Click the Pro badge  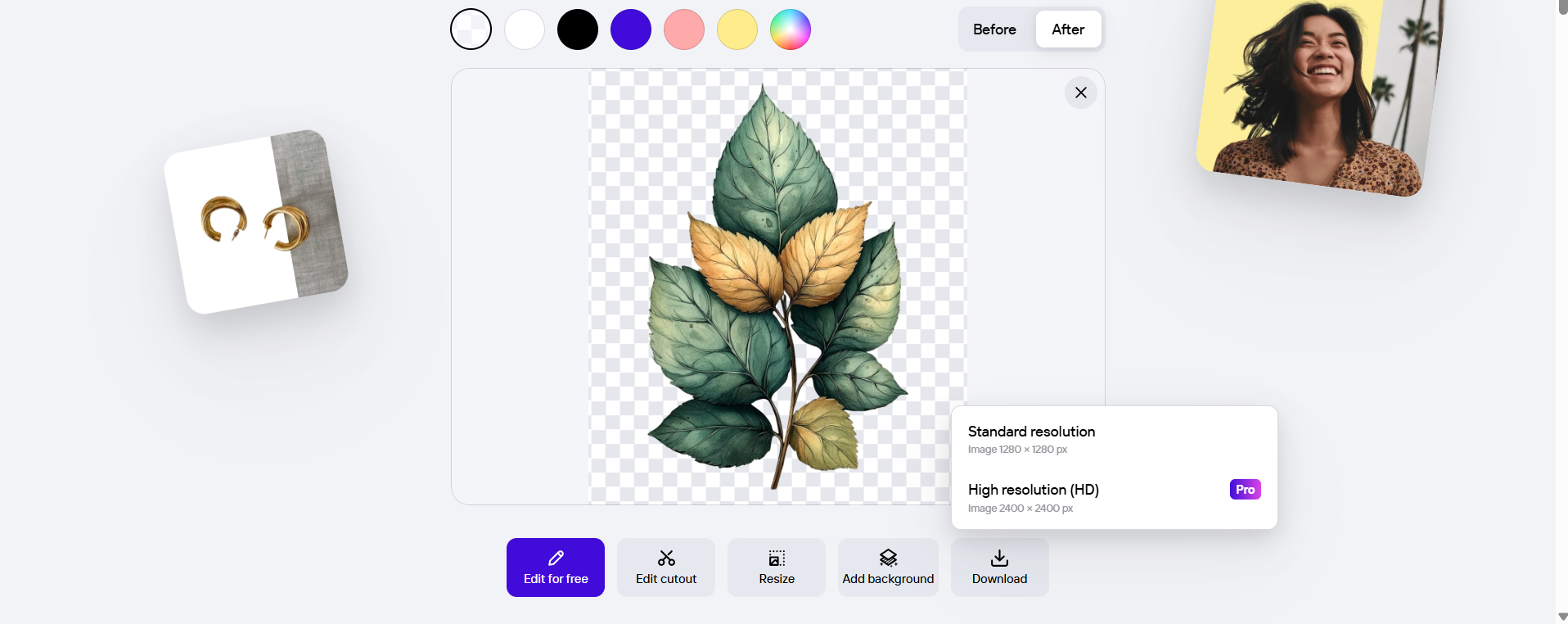[x=1245, y=490]
